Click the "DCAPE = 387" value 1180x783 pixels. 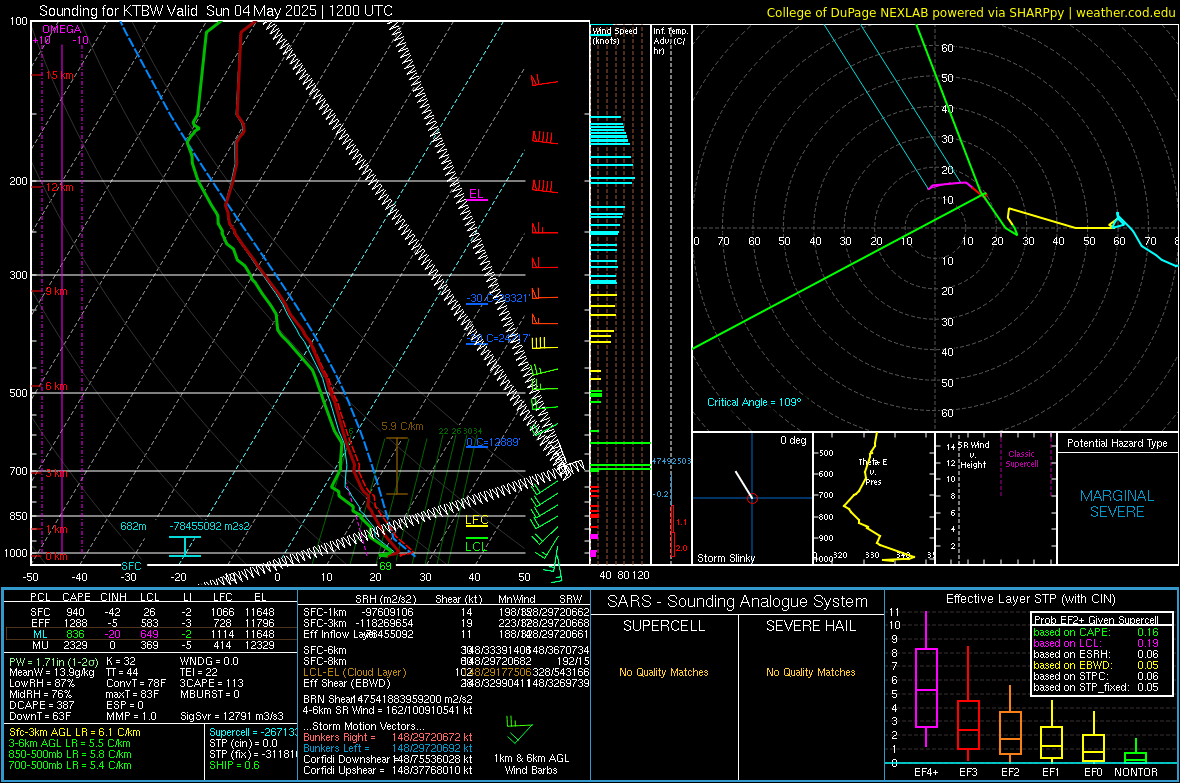point(41,705)
